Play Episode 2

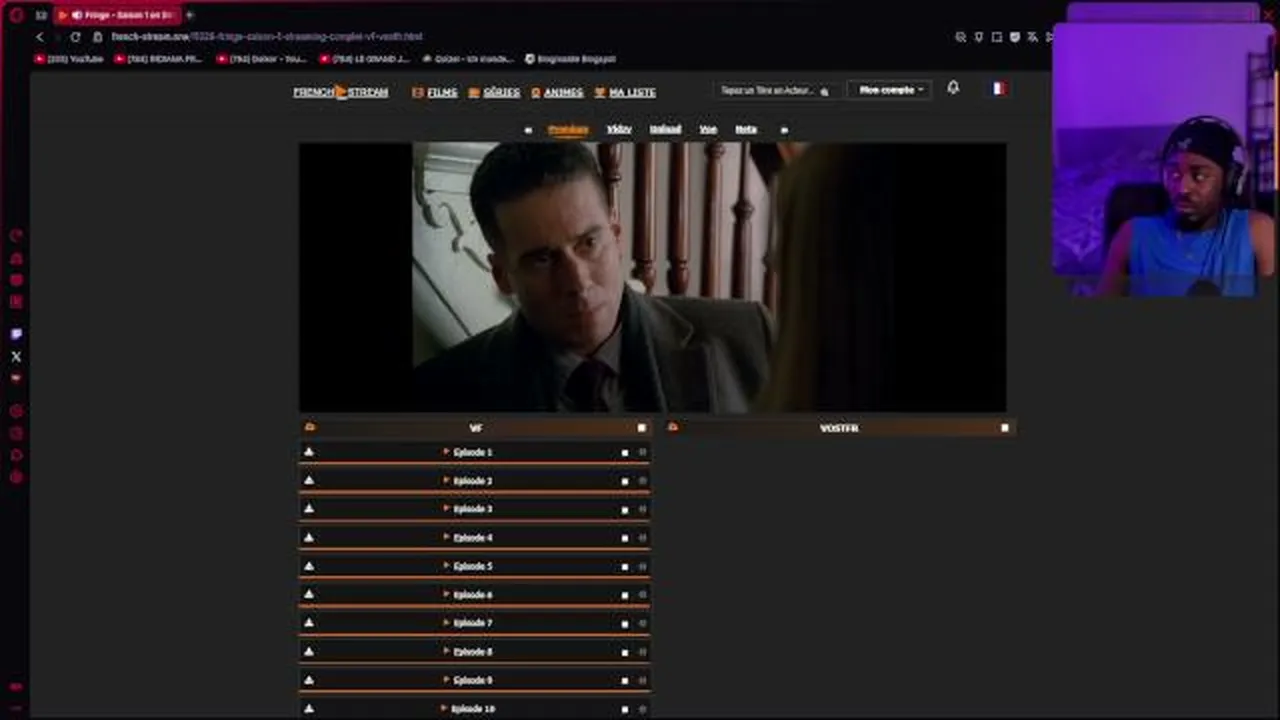[468, 481]
